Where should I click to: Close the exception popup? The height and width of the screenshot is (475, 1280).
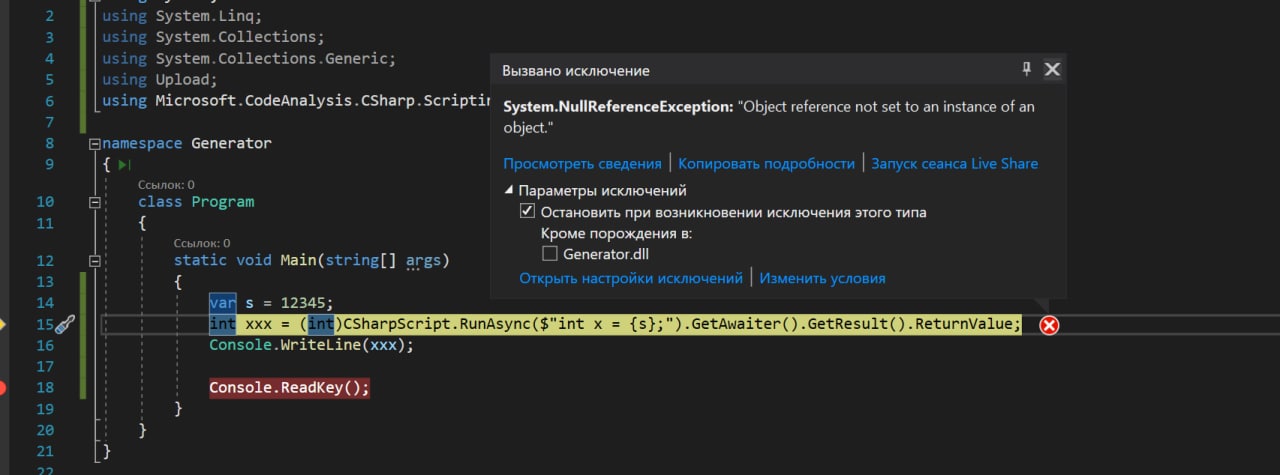(1052, 70)
